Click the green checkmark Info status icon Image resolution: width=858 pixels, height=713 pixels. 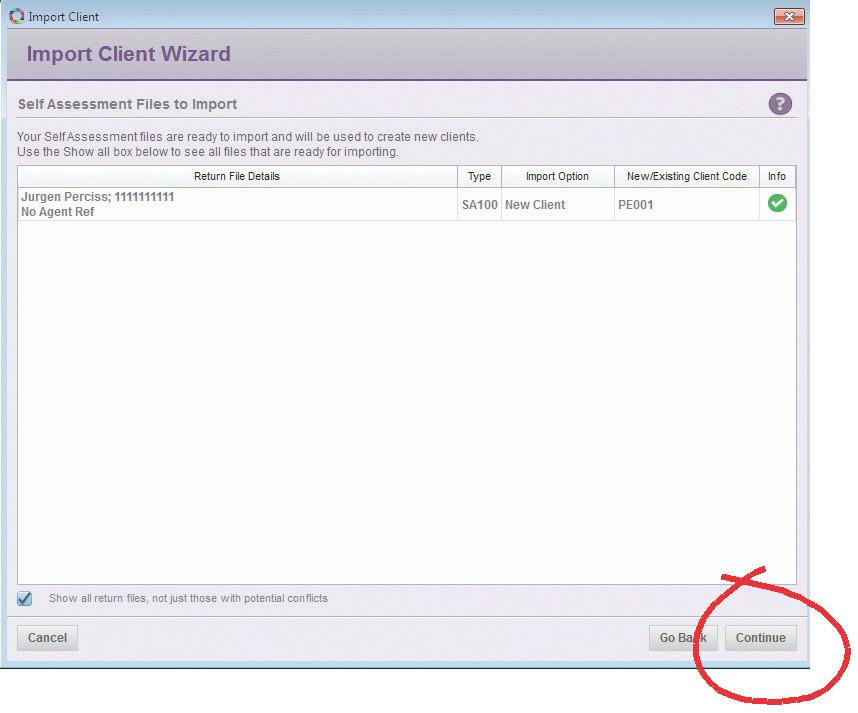click(x=777, y=204)
